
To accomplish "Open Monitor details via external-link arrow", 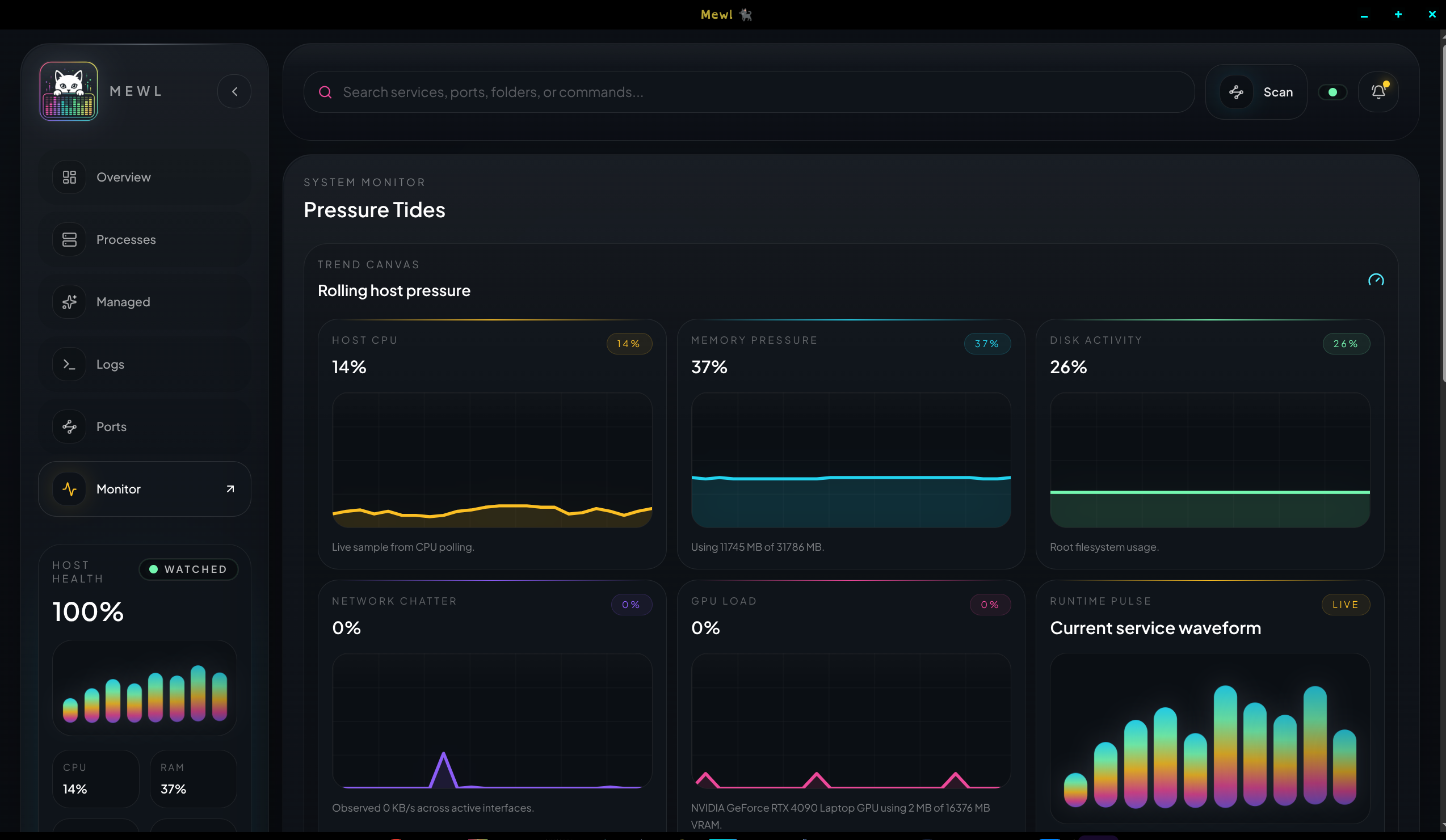I will point(229,488).
